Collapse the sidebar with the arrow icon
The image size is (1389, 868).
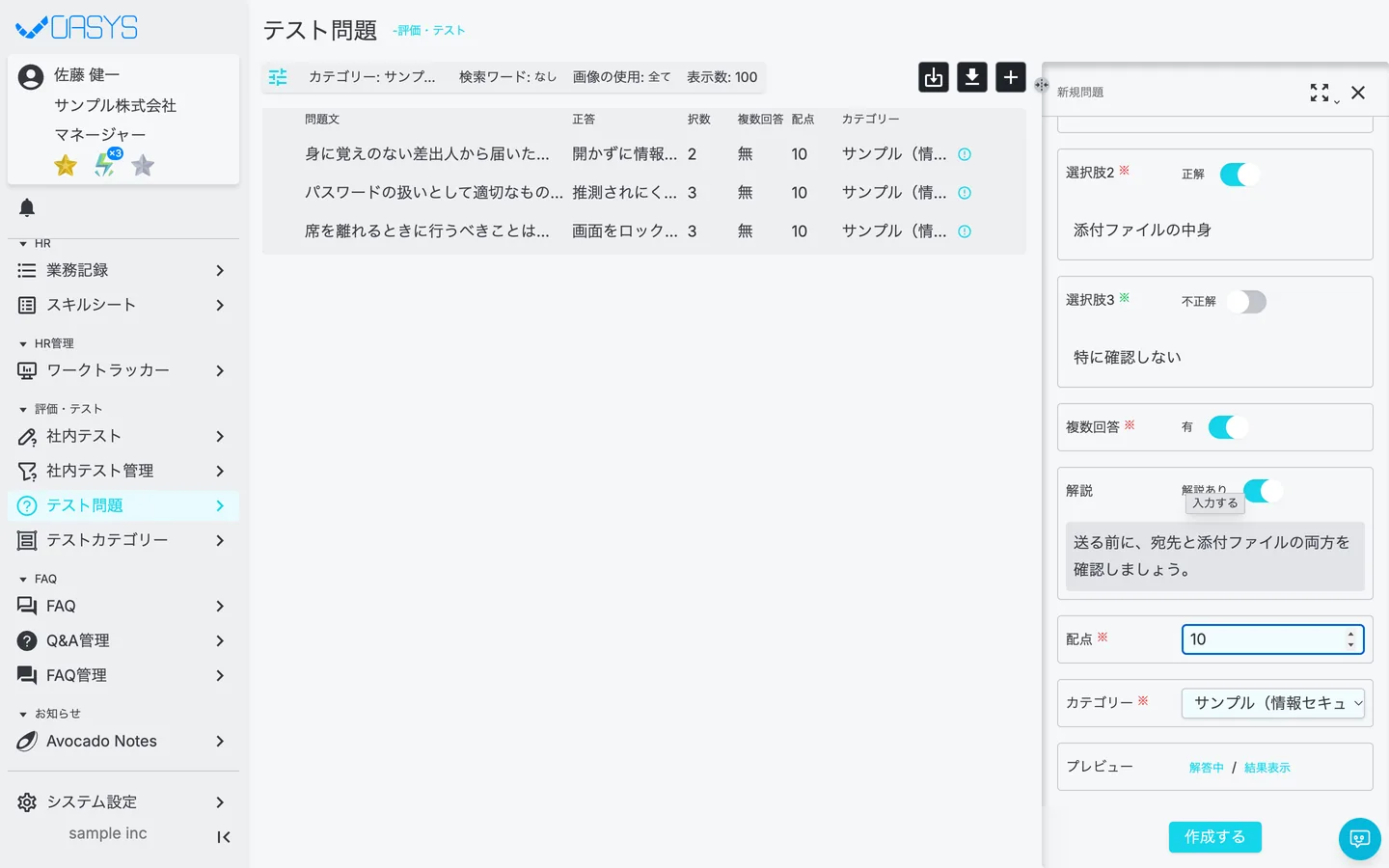[224, 837]
